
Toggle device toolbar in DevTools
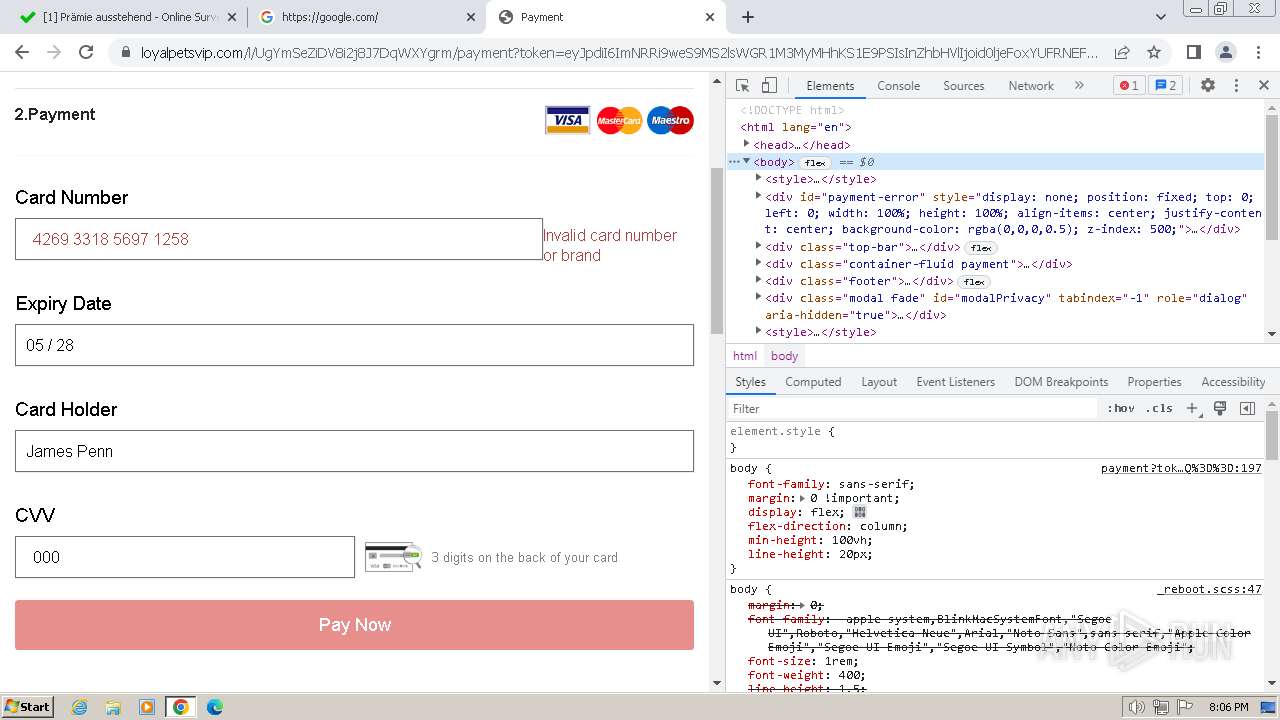point(769,86)
